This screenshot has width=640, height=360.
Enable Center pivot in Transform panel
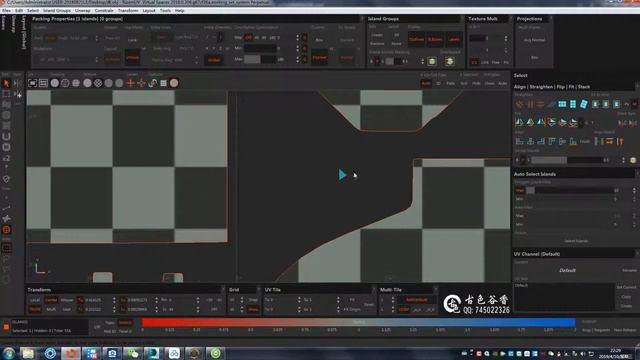tap(51, 300)
